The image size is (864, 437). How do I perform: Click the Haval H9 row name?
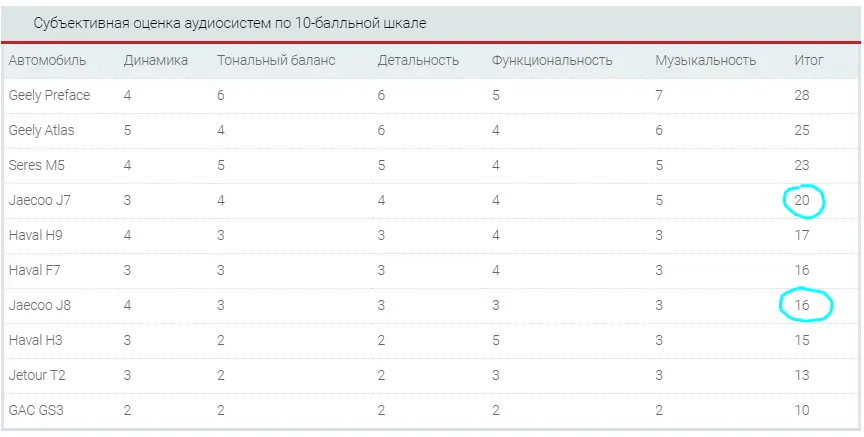[x=35, y=235]
